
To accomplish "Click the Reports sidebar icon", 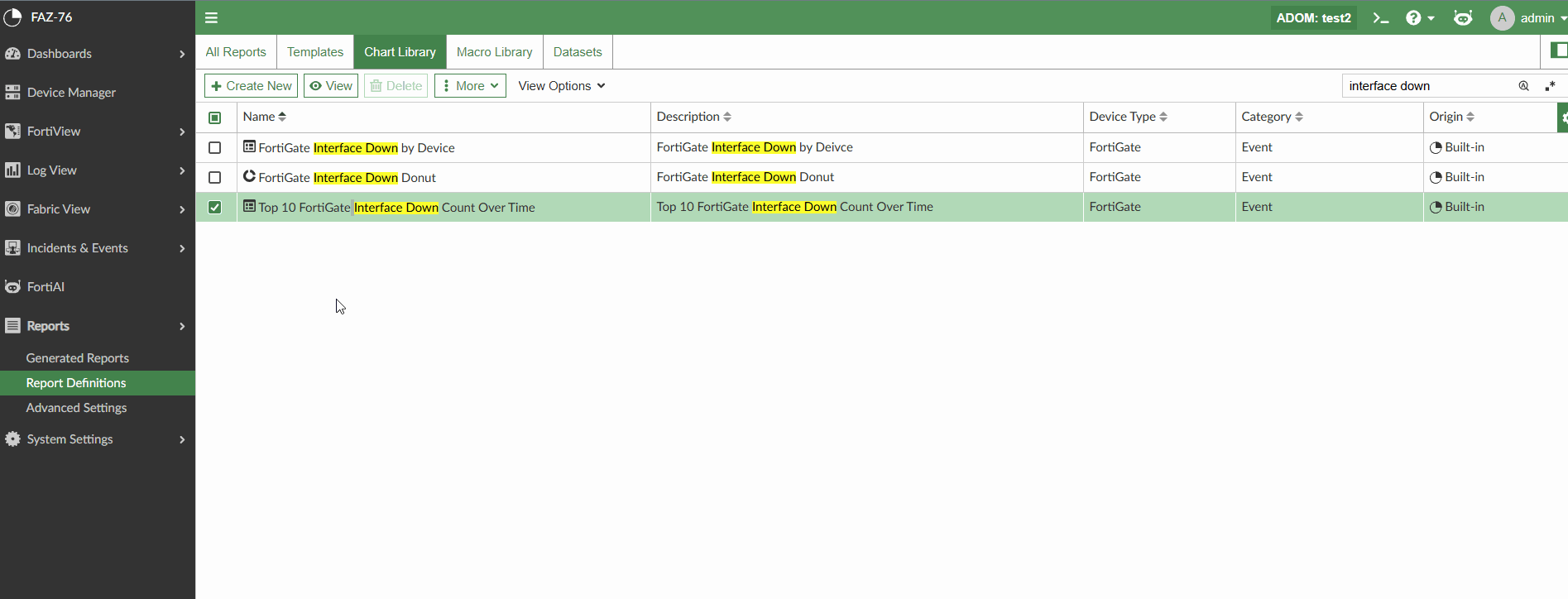I will click(12, 326).
